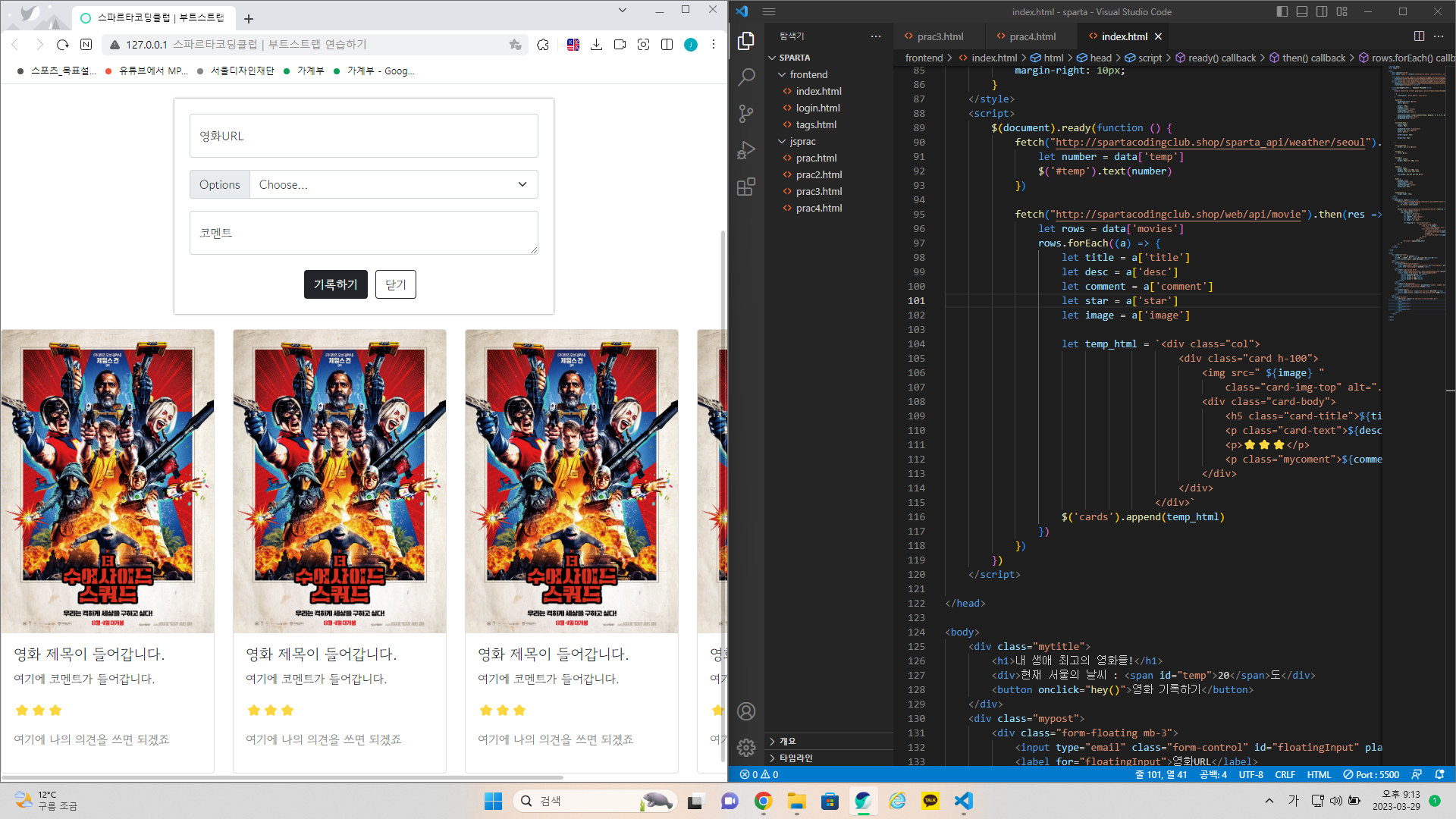Toggle Live Server Port: 5500 in status bar
Image resolution: width=1456 pixels, height=819 pixels.
click(1371, 774)
